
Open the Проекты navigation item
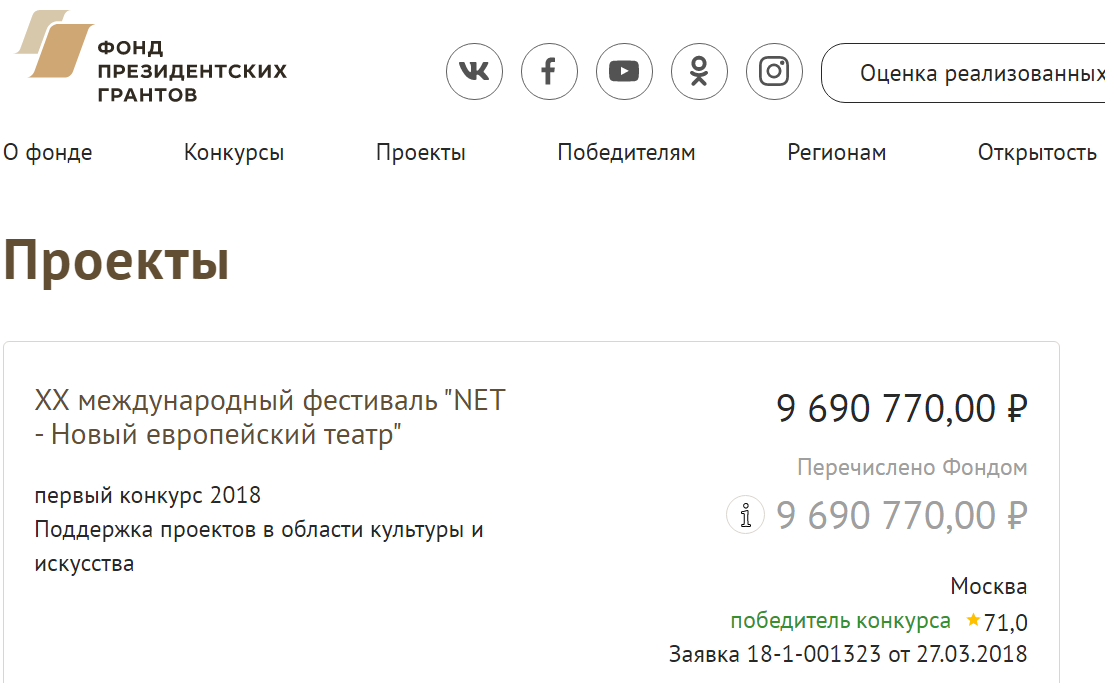[420, 152]
